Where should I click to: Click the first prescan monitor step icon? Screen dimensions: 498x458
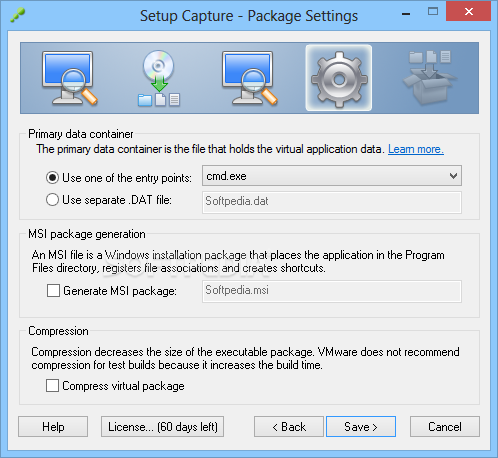70,78
